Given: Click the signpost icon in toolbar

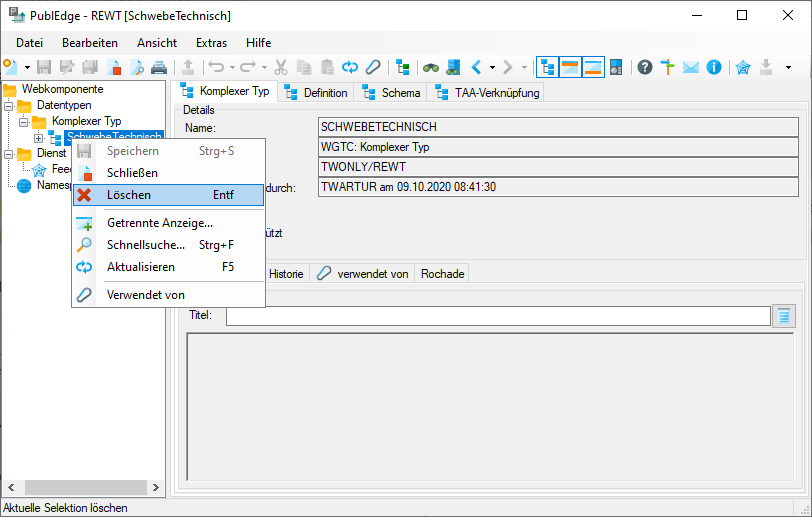Looking at the screenshot, I should click(668, 67).
